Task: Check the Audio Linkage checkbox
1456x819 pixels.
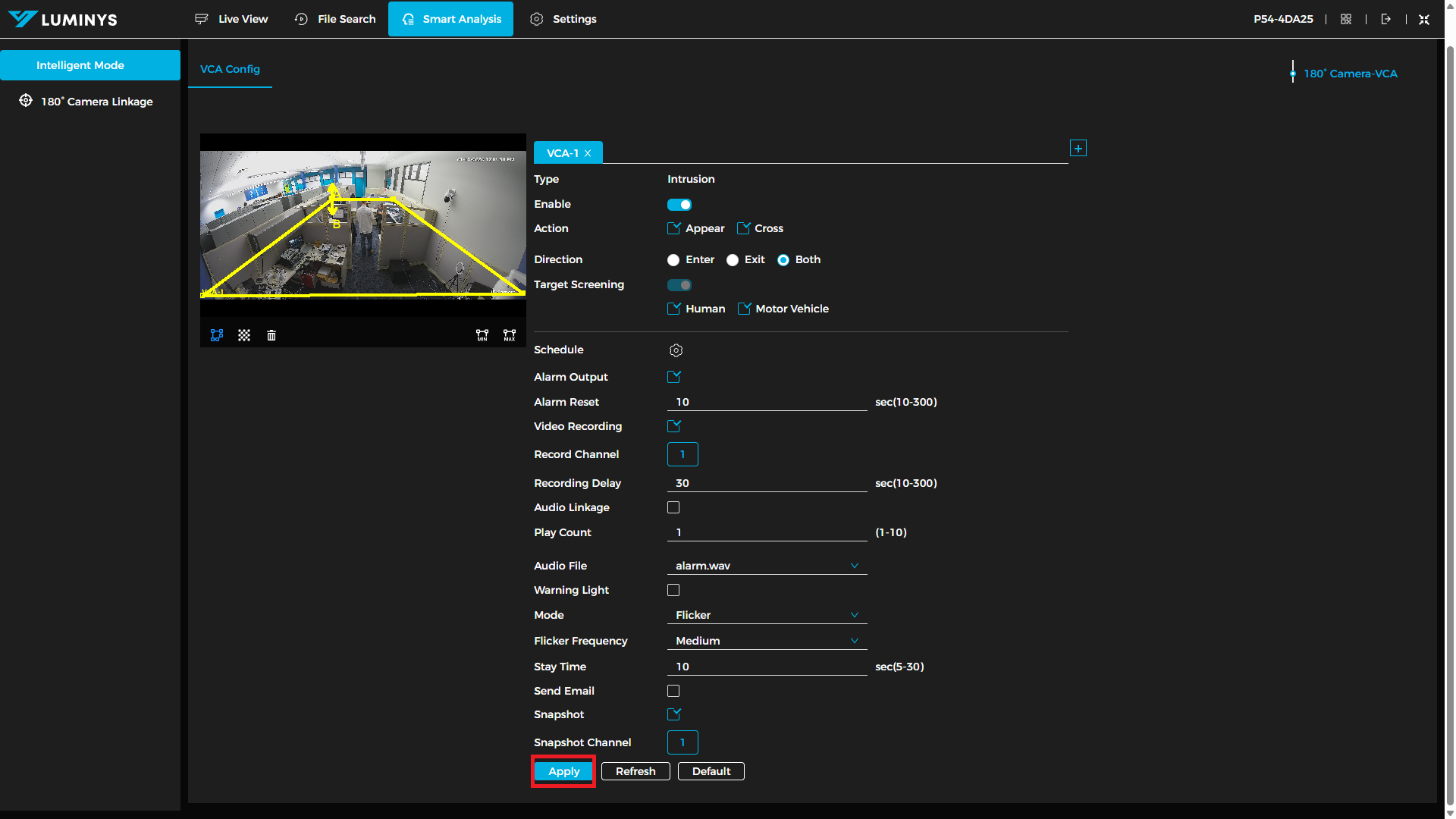Action: pos(673,507)
